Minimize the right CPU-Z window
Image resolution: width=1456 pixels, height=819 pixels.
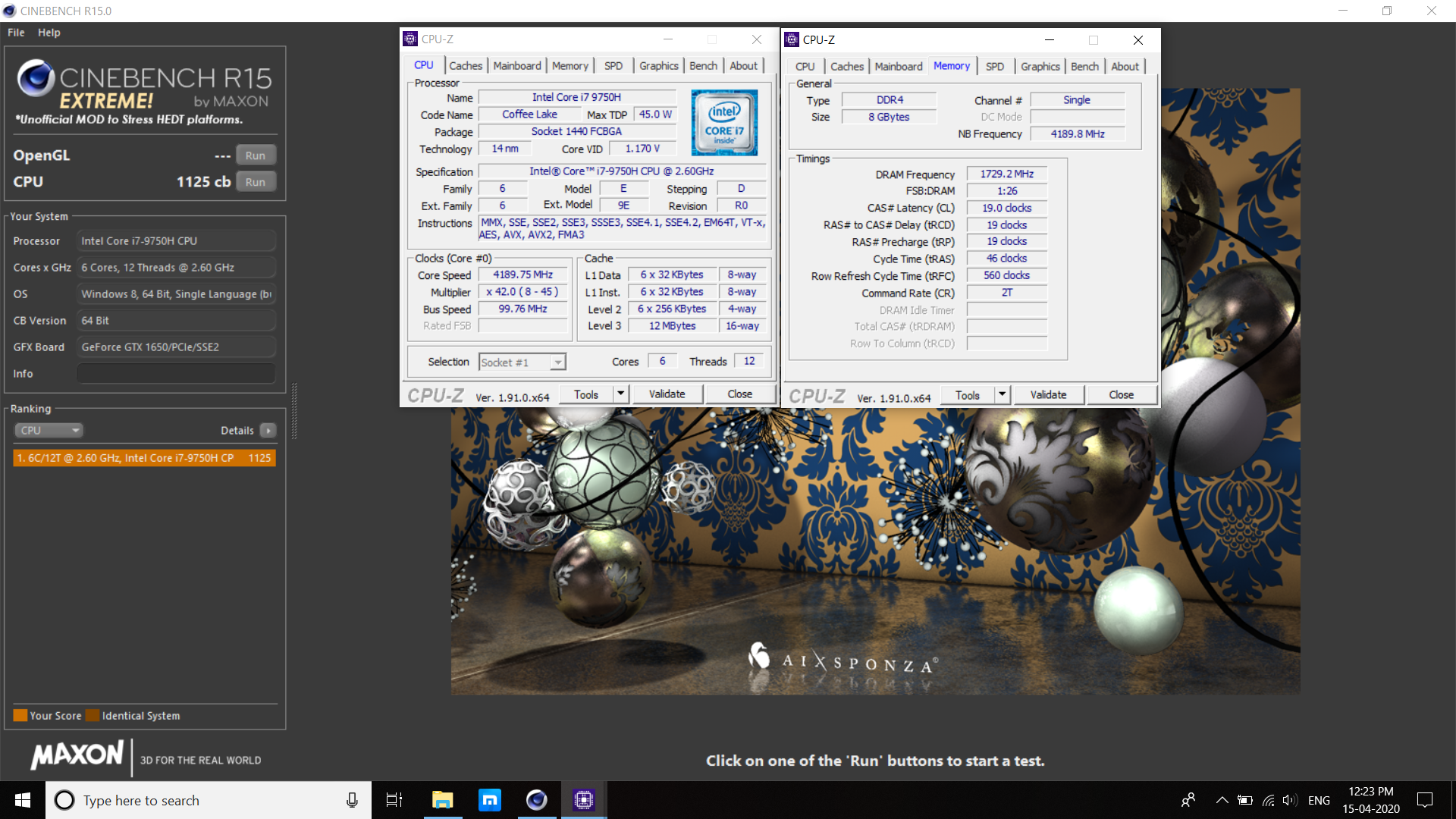pos(1050,40)
